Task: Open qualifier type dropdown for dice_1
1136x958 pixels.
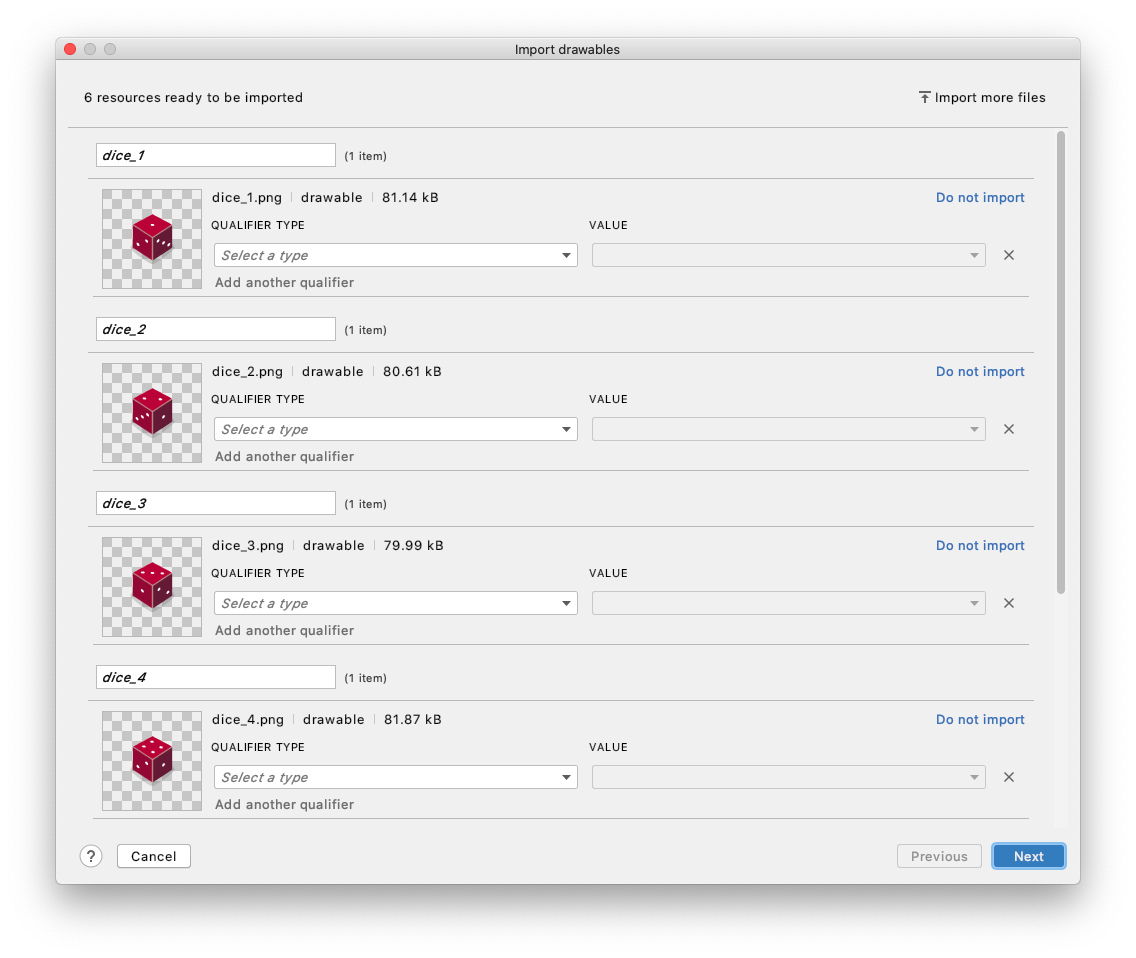Action: coord(395,255)
